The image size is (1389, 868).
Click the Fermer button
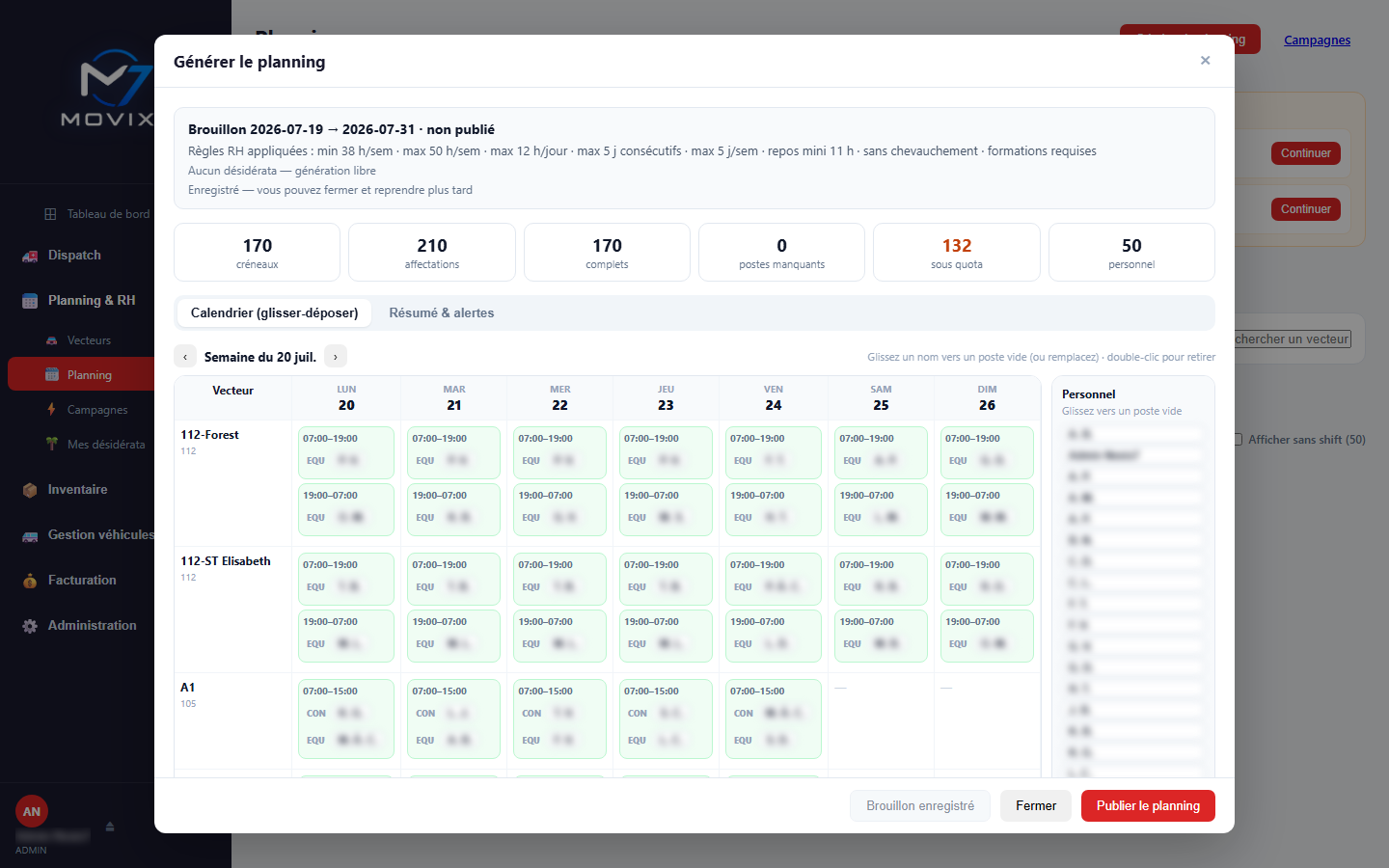pyautogui.click(x=1036, y=806)
